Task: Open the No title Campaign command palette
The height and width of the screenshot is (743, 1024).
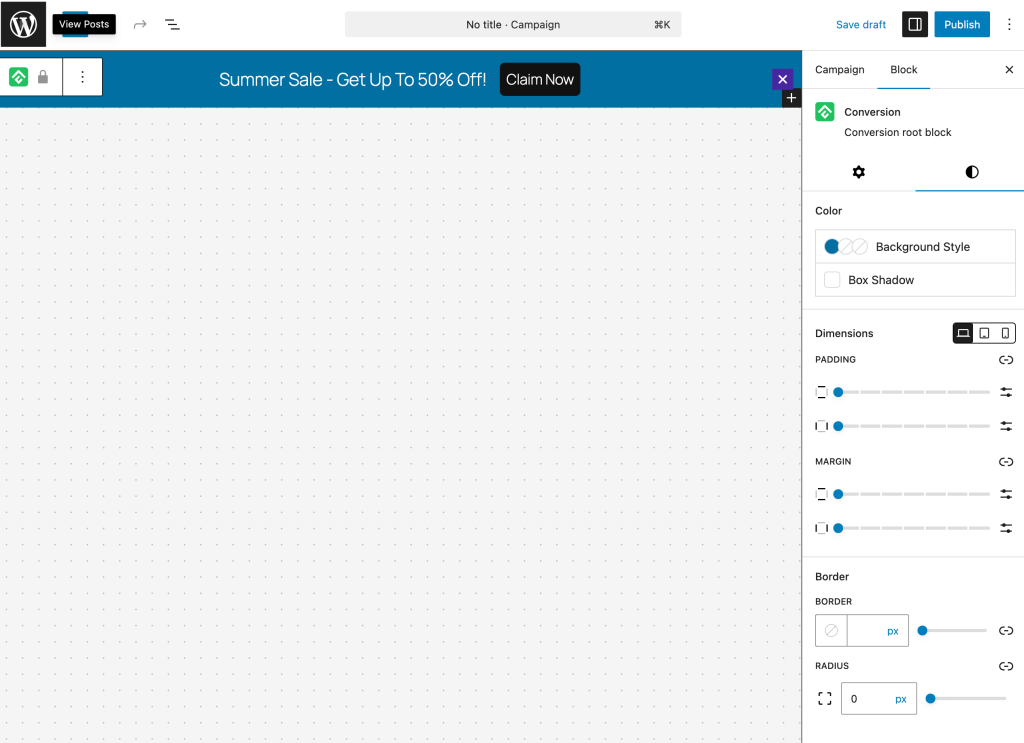Action: [513, 24]
